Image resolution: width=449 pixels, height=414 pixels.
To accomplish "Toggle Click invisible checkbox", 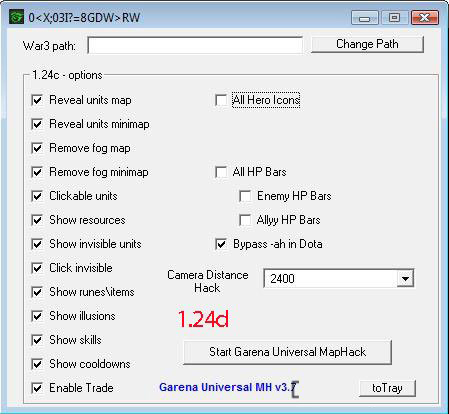I will [x=37, y=268].
